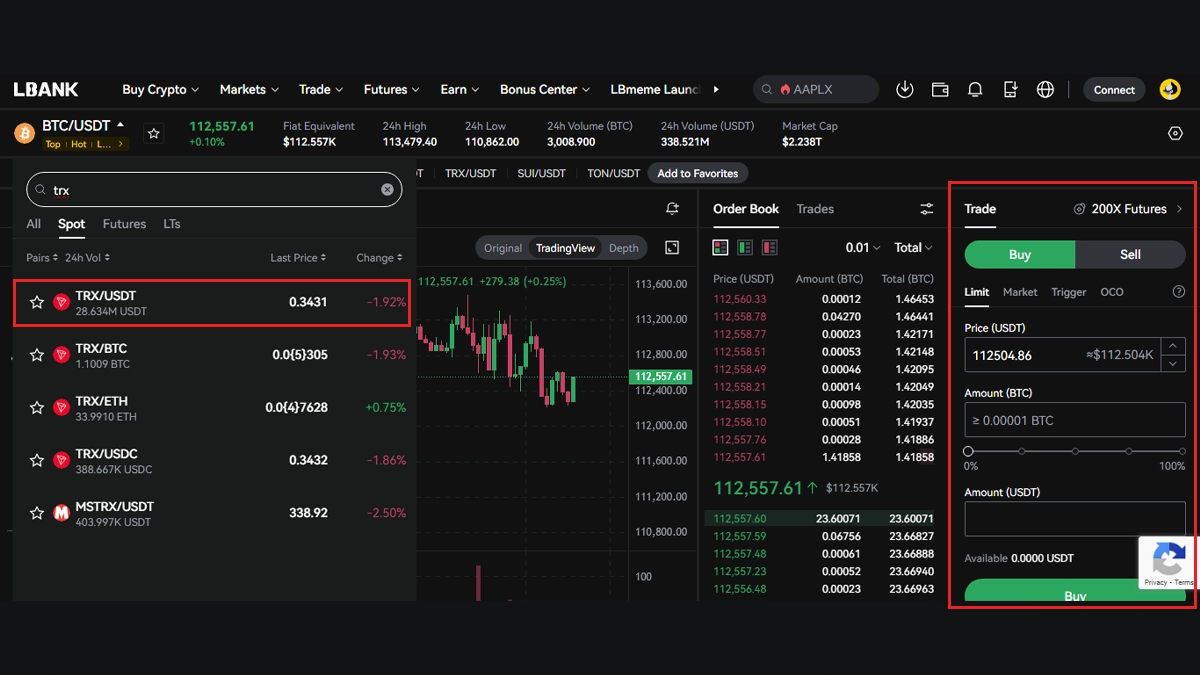Click the mobile download phone icon
1200x675 pixels.
point(1010,89)
